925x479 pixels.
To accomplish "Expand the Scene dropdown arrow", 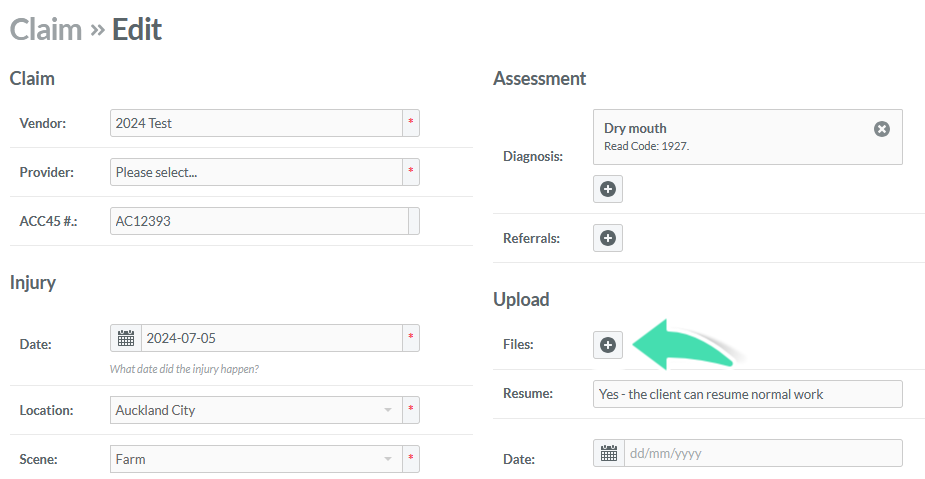I will tap(388, 459).
